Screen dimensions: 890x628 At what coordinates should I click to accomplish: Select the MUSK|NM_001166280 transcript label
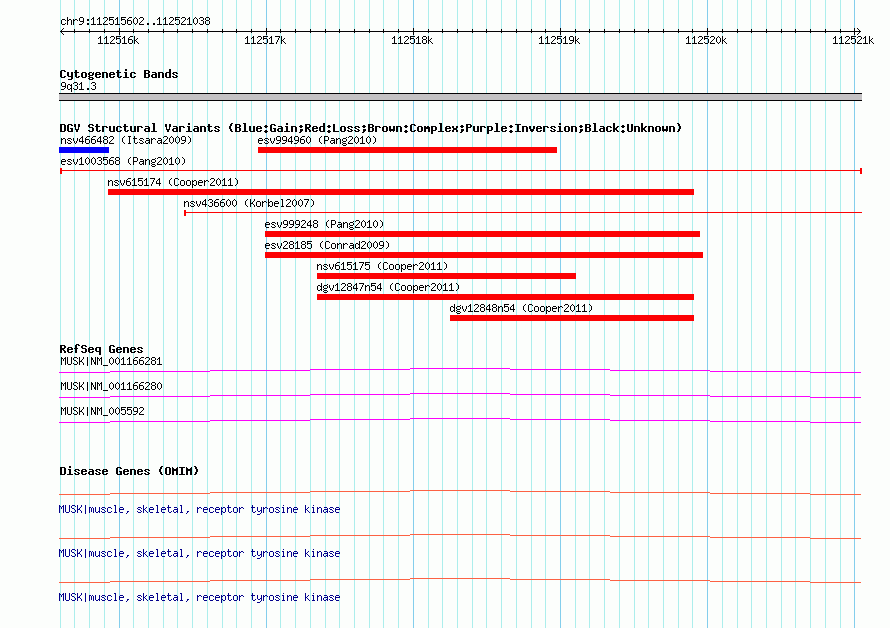point(111,386)
